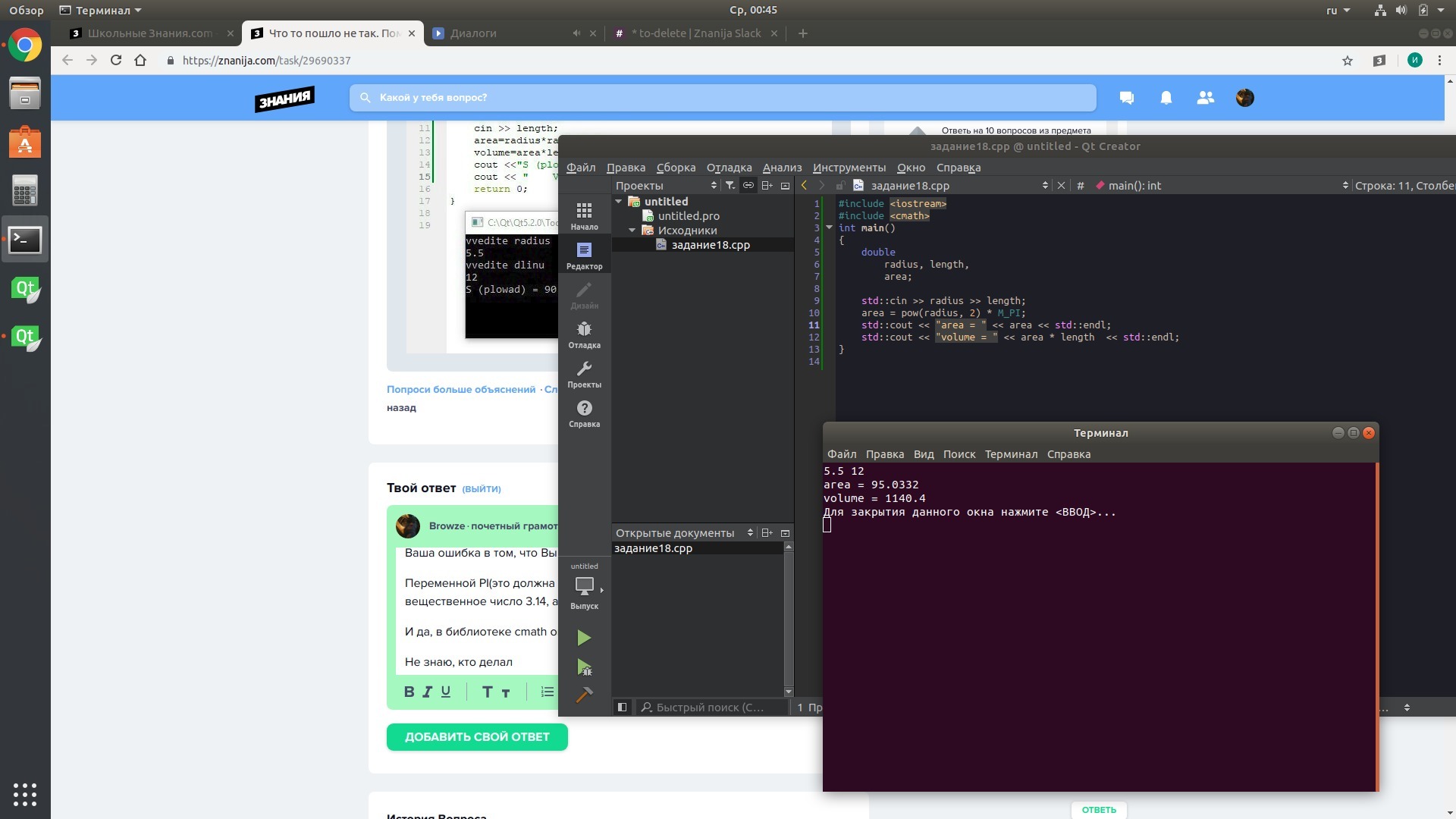Open Обзор activities overview
This screenshot has width=1456, height=819.
[x=27, y=11]
